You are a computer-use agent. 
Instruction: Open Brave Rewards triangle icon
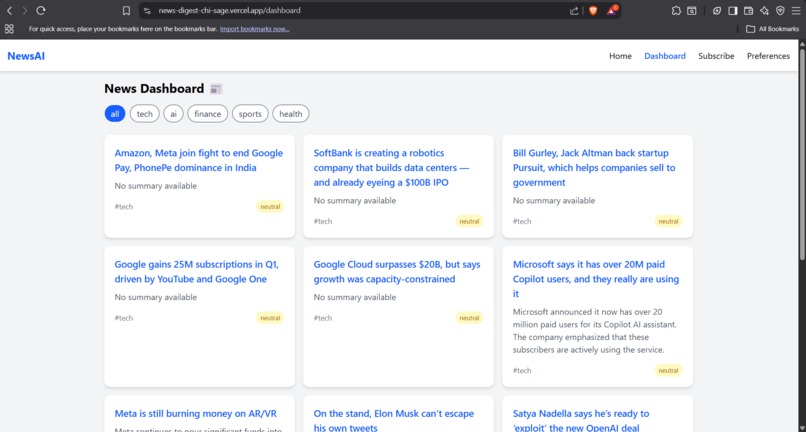click(x=612, y=10)
